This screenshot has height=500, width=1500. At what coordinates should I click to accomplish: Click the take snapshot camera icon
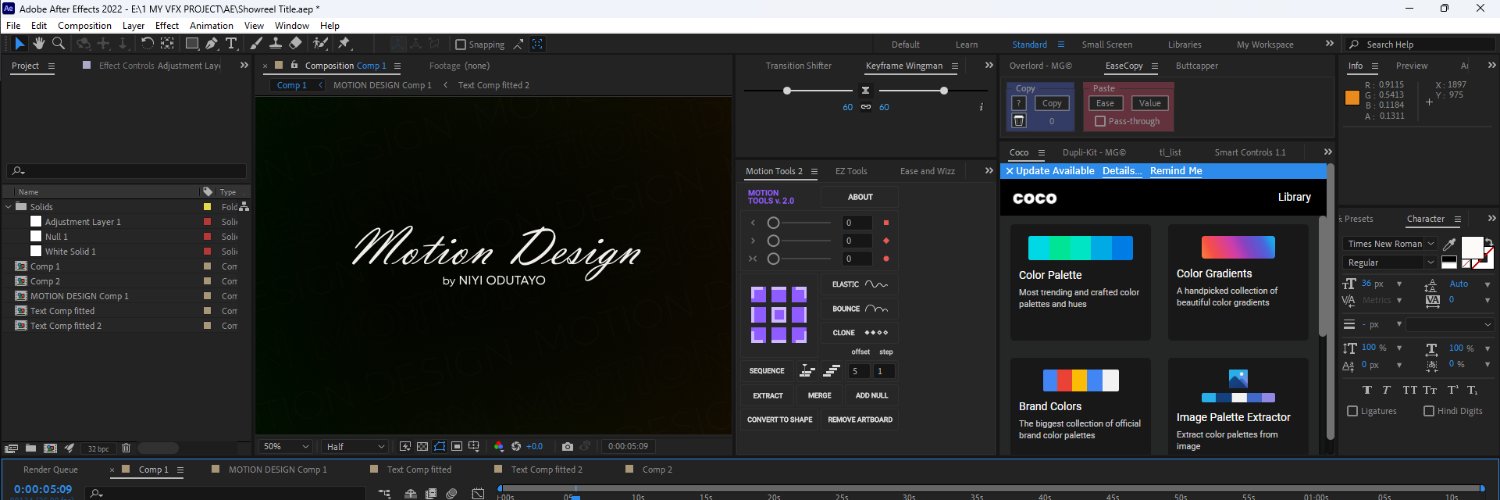(x=567, y=446)
